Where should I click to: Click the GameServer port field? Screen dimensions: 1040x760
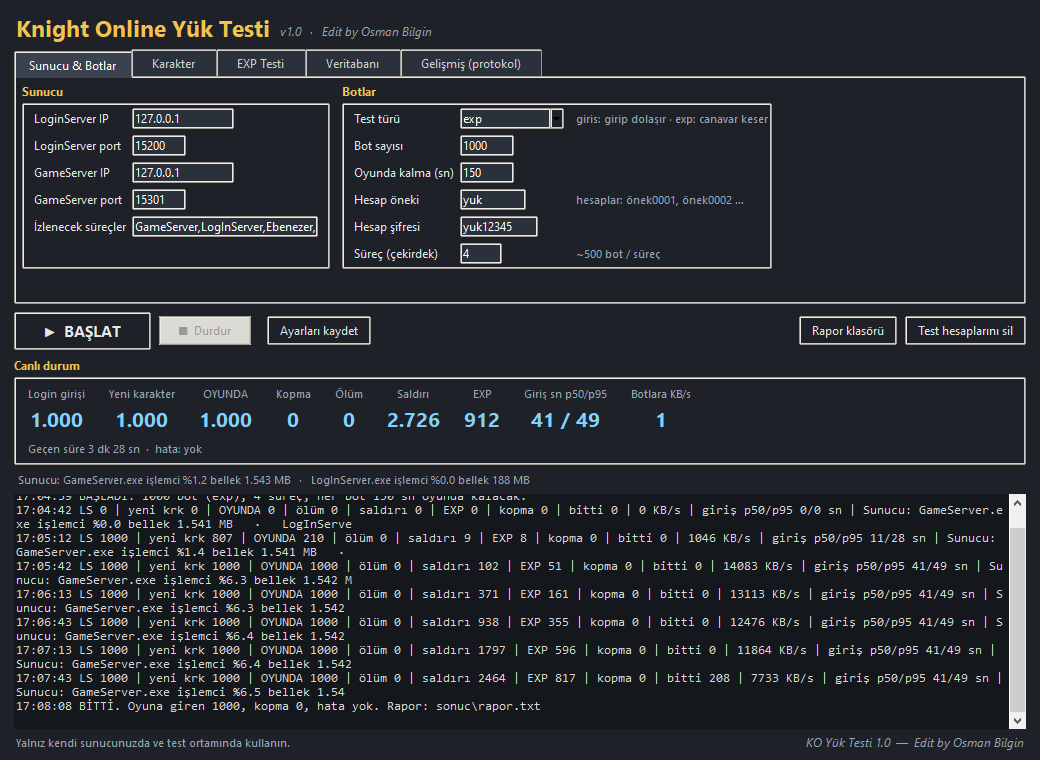tap(159, 200)
